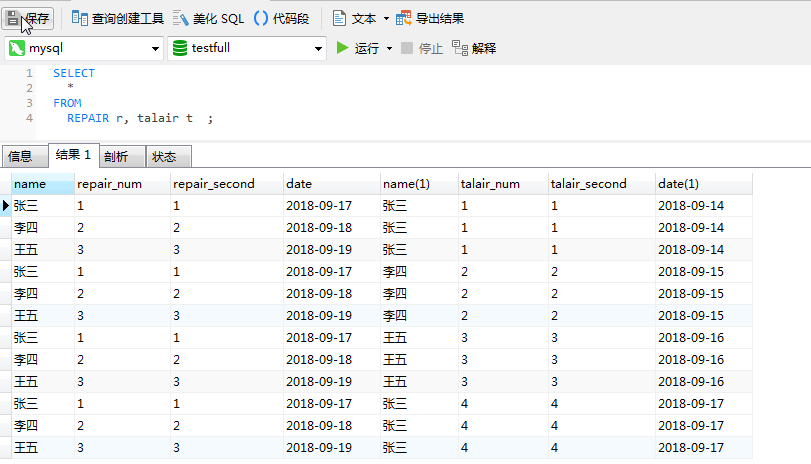
Task: Click REPAIR in the SQL editor
Action: (x=88, y=118)
